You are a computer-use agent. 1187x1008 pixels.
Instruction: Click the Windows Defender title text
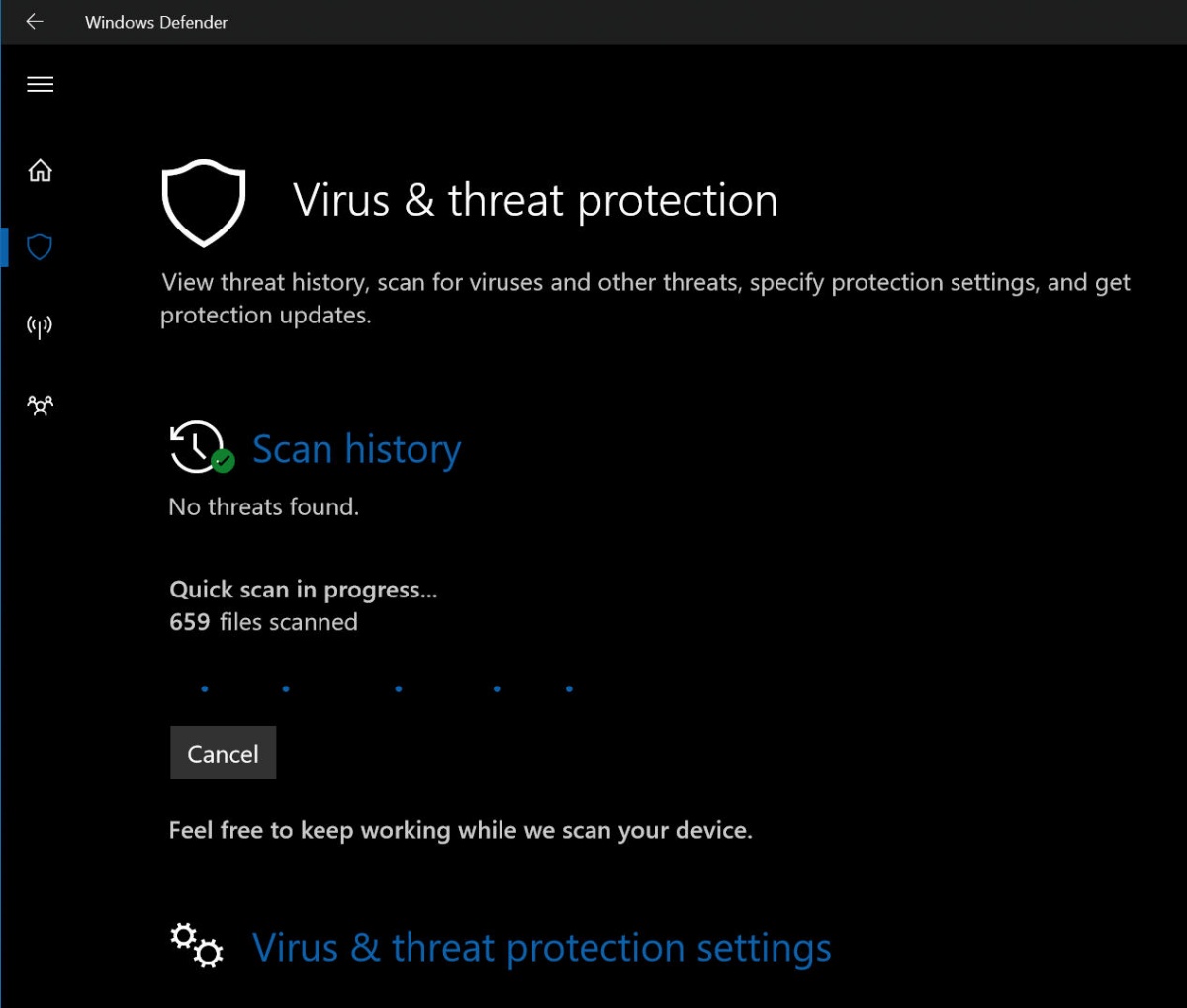pyautogui.click(x=156, y=22)
